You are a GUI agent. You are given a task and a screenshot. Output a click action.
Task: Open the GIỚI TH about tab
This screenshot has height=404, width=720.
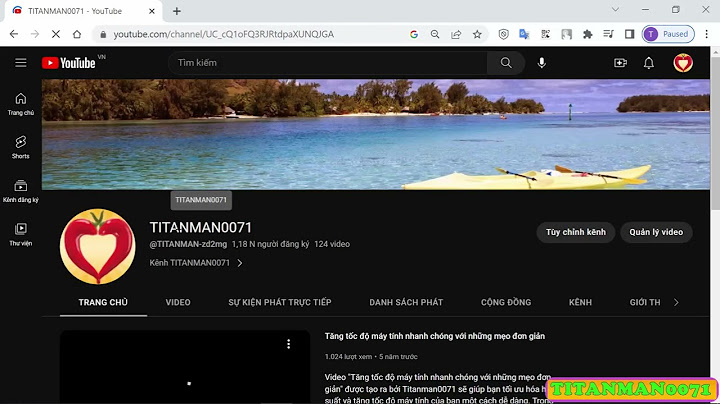pyautogui.click(x=645, y=302)
